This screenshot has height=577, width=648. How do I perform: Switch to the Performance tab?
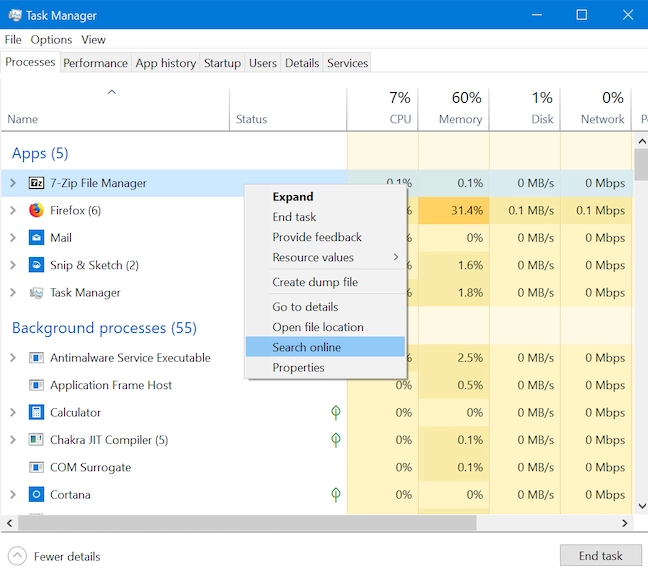pyautogui.click(x=95, y=63)
